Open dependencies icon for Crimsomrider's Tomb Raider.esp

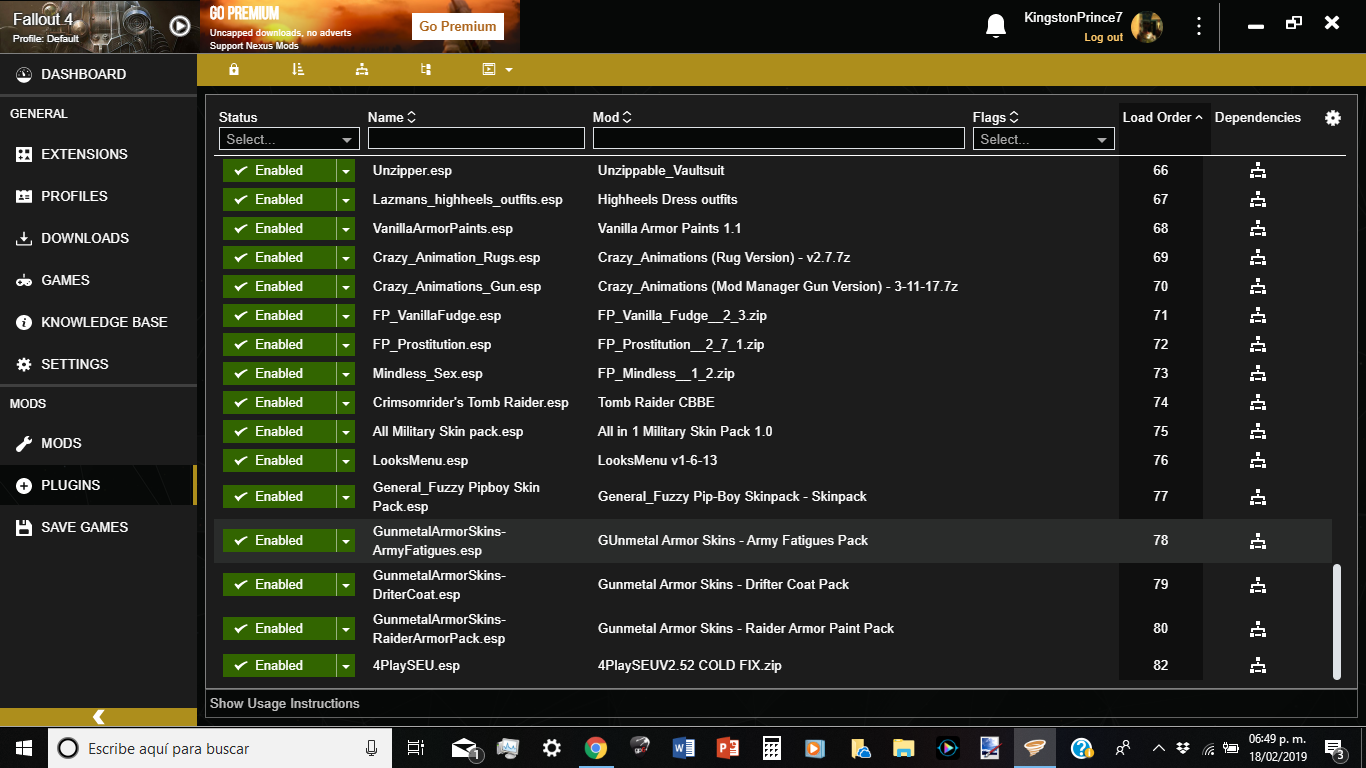click(x=1258, y=403)
